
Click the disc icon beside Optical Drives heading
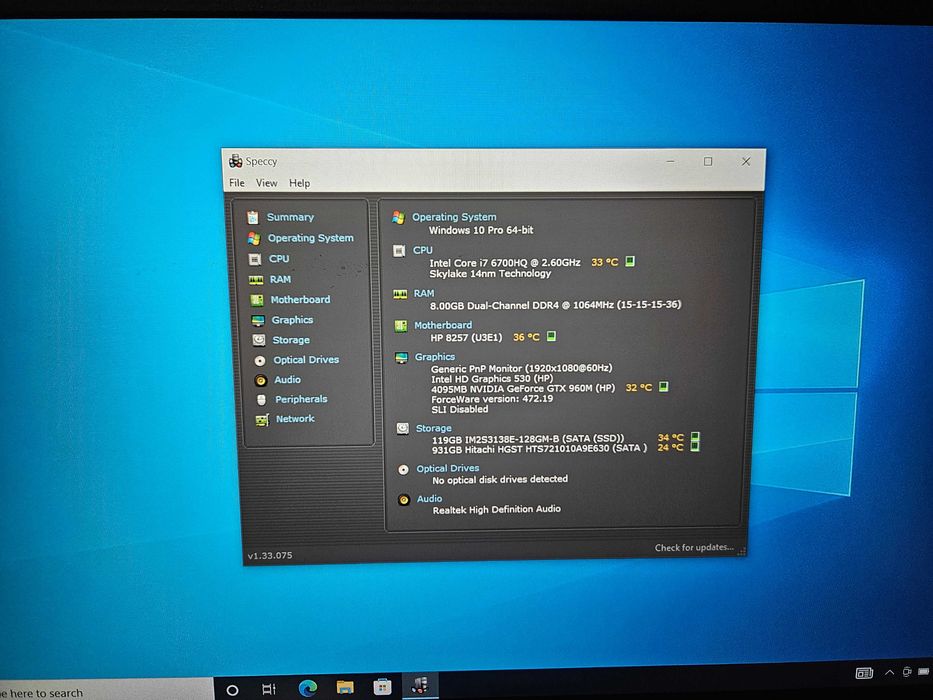403,470
